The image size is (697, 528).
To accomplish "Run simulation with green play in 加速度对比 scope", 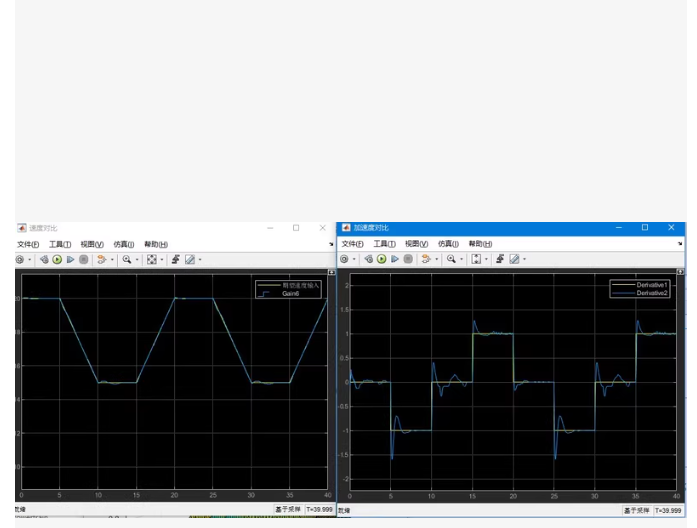I will [x=381, y=259].
